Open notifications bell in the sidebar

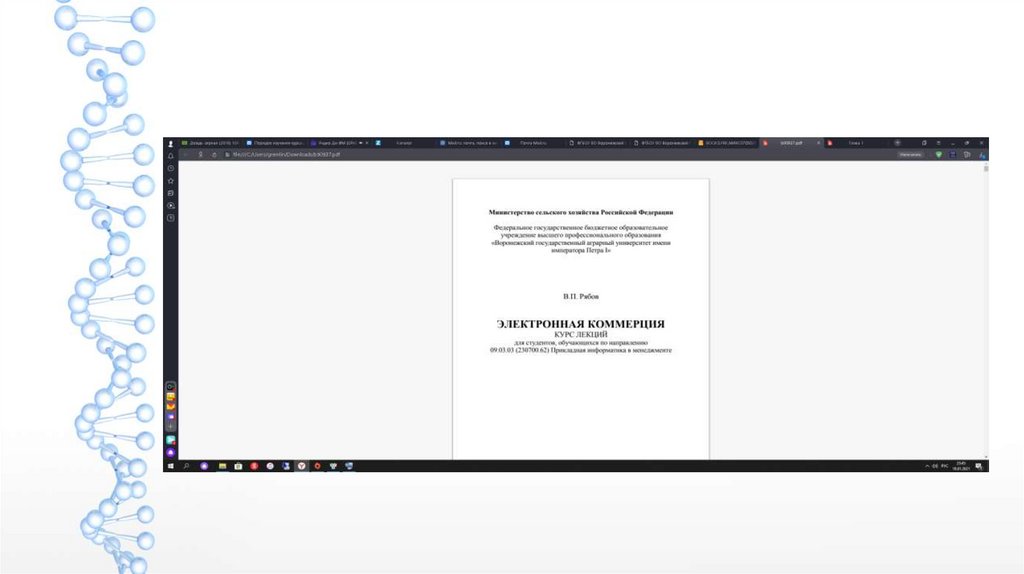(x=171, y=156)
